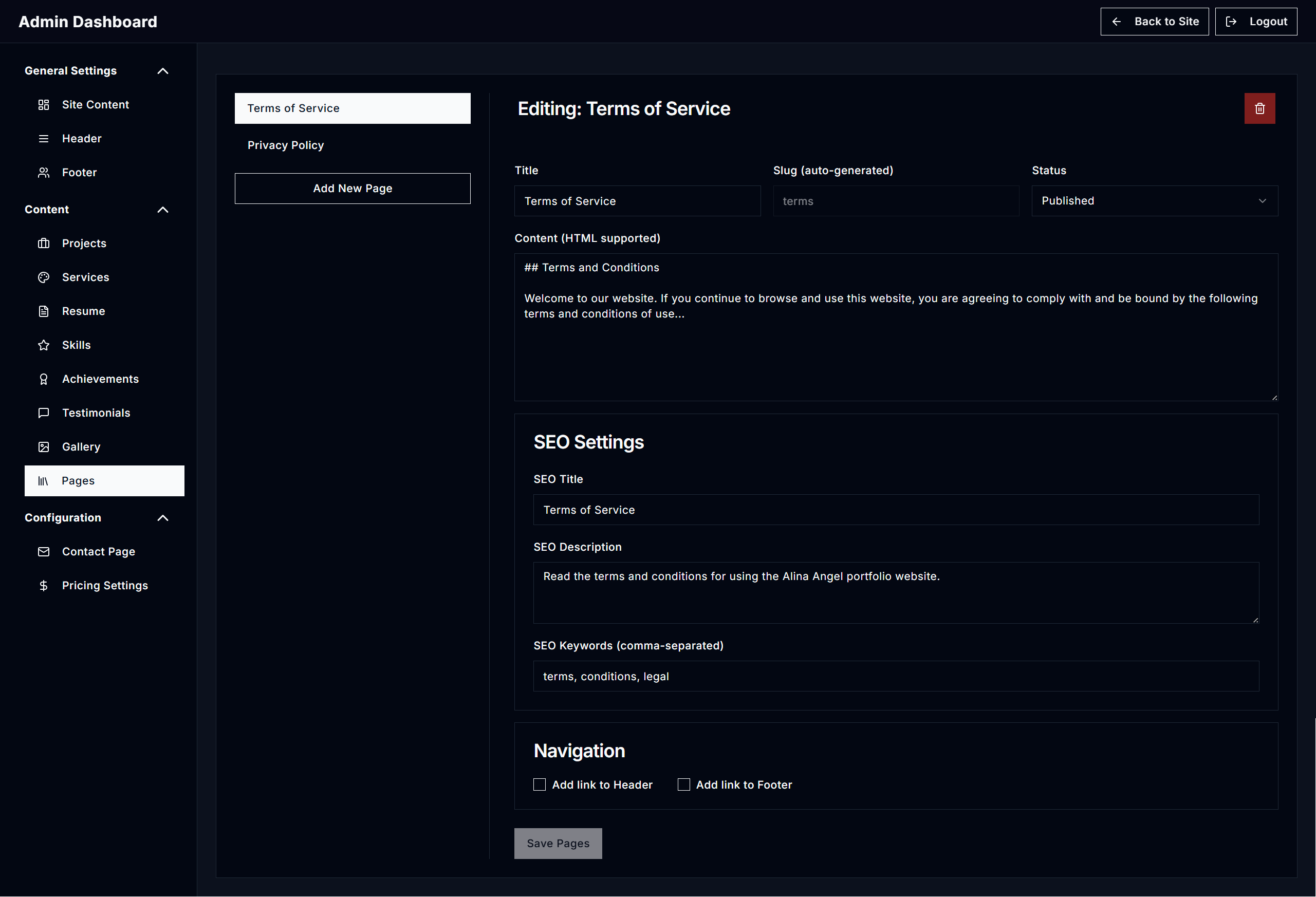Image resolution: width=1316 pixels, height=897 pixels.
Task: Delete the page using the red trash icon
Action: [1259, 108]
